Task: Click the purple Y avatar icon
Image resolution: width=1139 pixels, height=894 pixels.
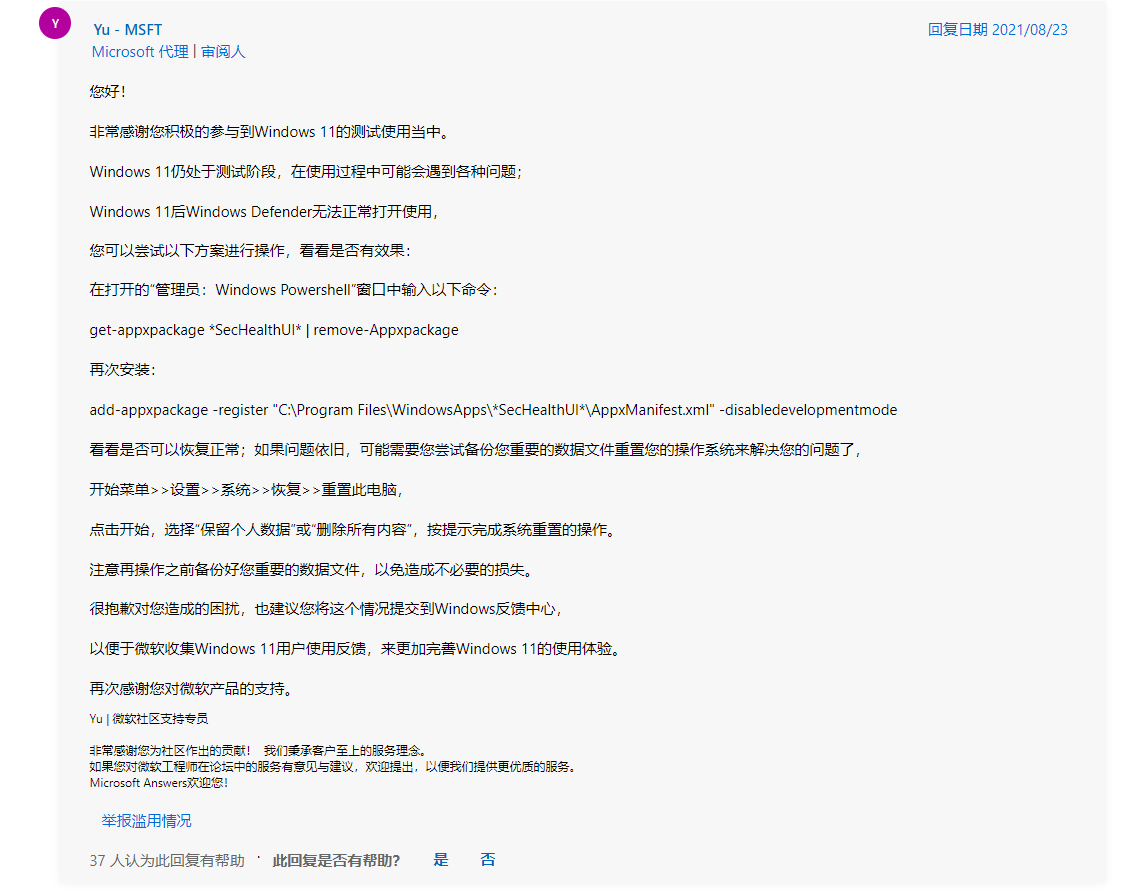Action: (54, 23)
